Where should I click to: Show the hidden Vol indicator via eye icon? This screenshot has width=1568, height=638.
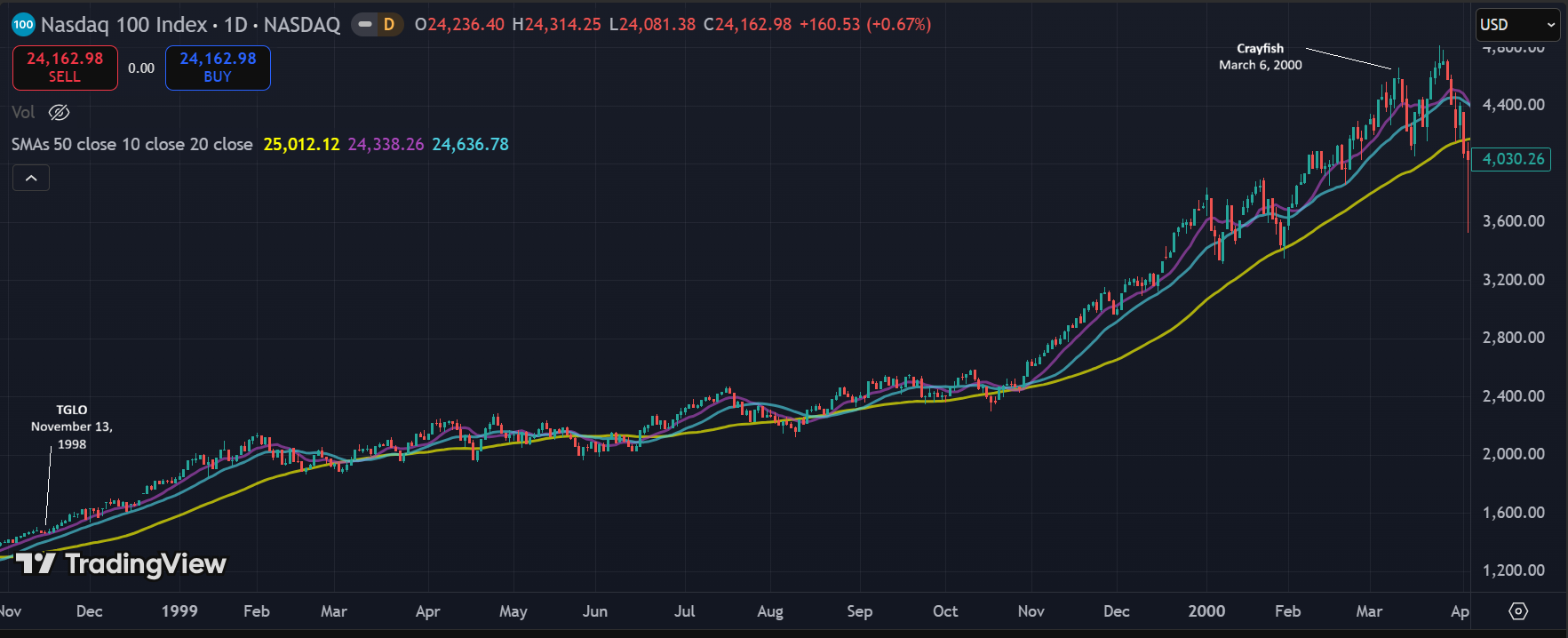click(x=59, y=112)
